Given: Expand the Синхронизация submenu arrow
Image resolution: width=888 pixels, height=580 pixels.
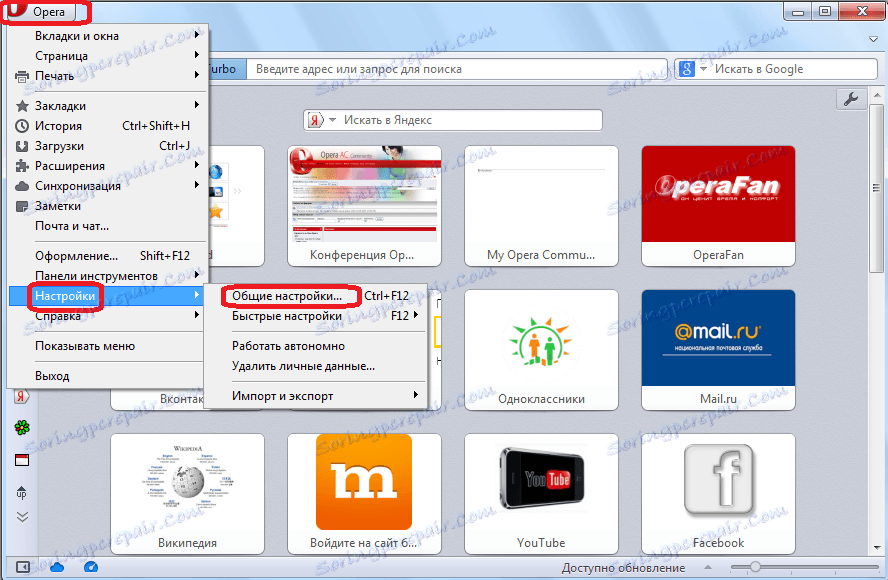Looking at the screenshot, I should 197,185.
